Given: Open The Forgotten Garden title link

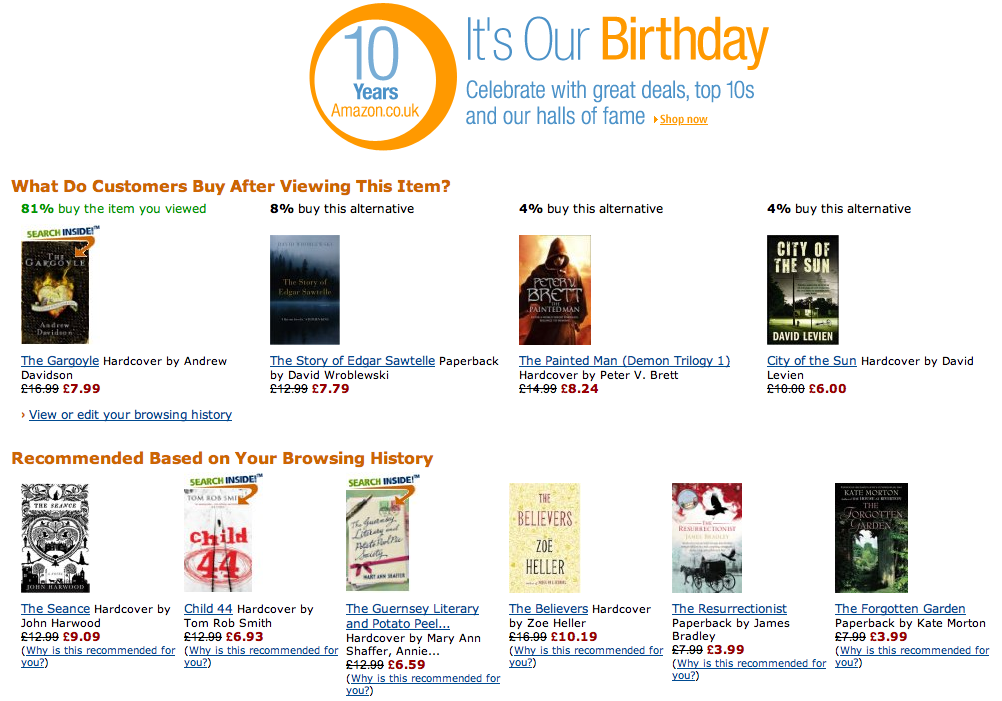Looking at the screenshot, I should coord(900,609).
